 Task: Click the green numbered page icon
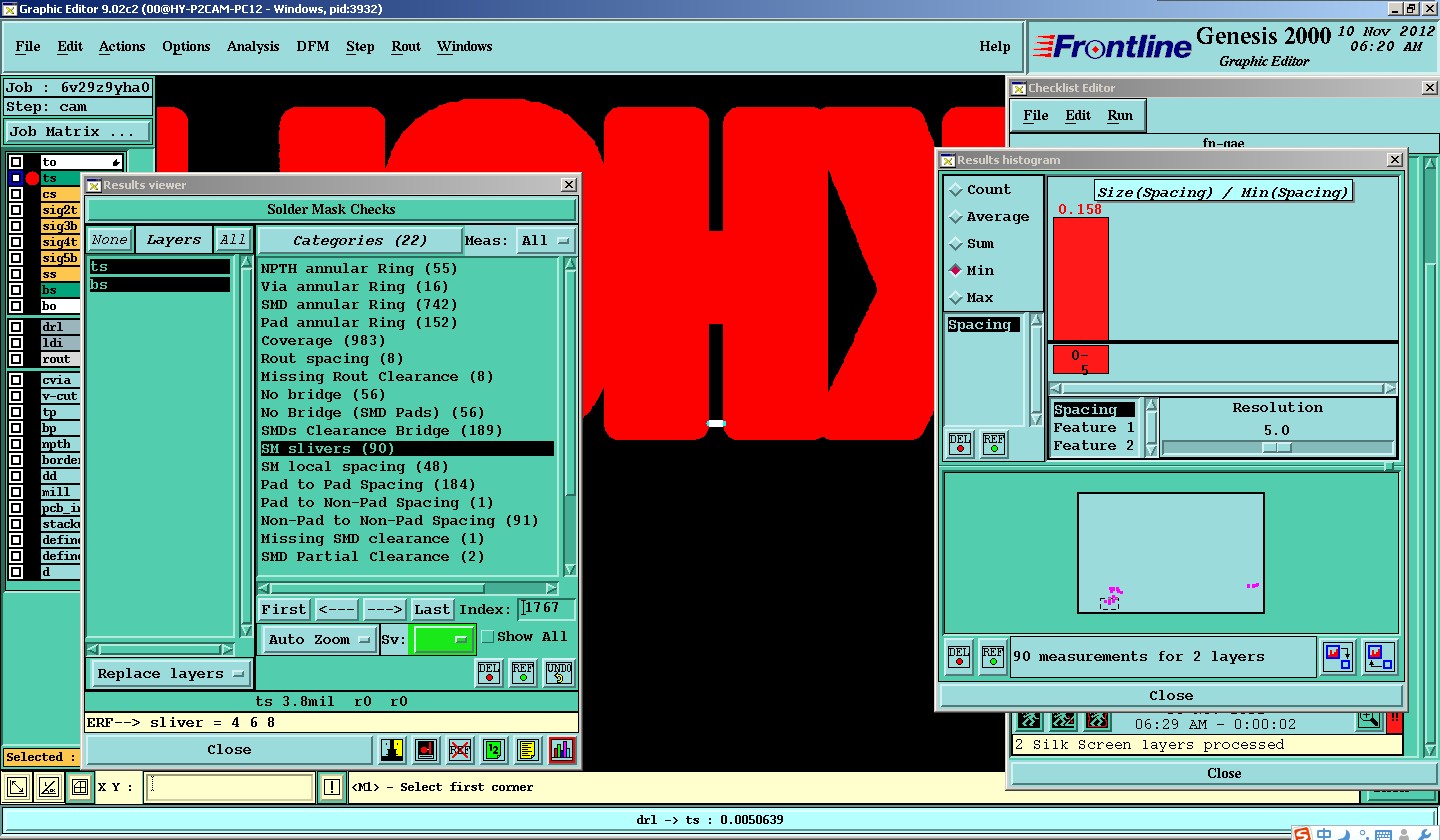(x=494, y=749)
